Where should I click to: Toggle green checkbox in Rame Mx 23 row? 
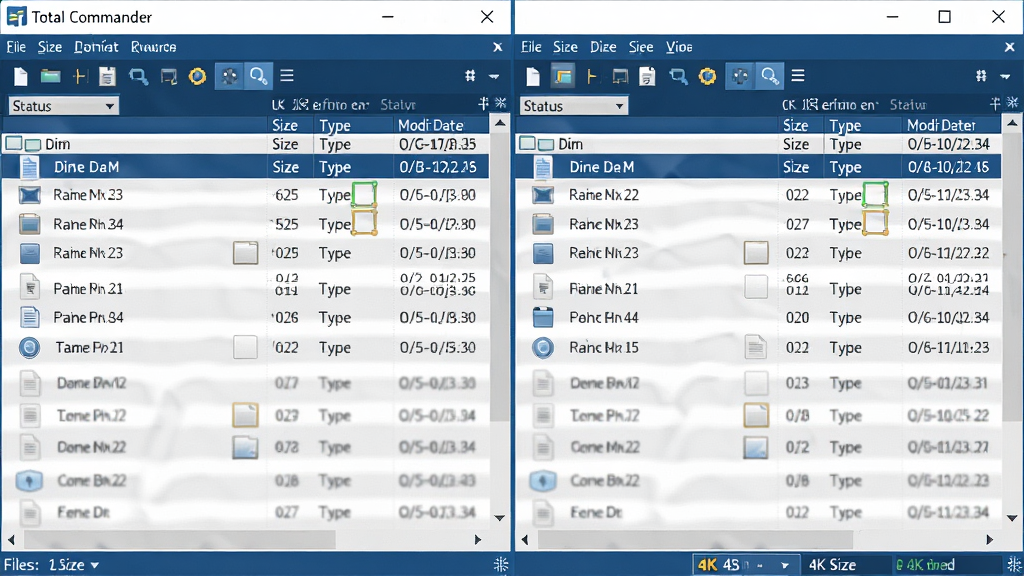[x=364, y=195]
